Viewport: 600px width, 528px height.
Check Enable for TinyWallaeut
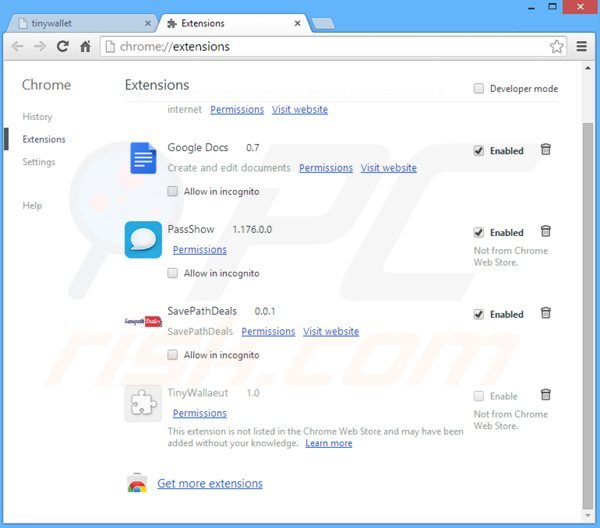[x=479, y=396]
